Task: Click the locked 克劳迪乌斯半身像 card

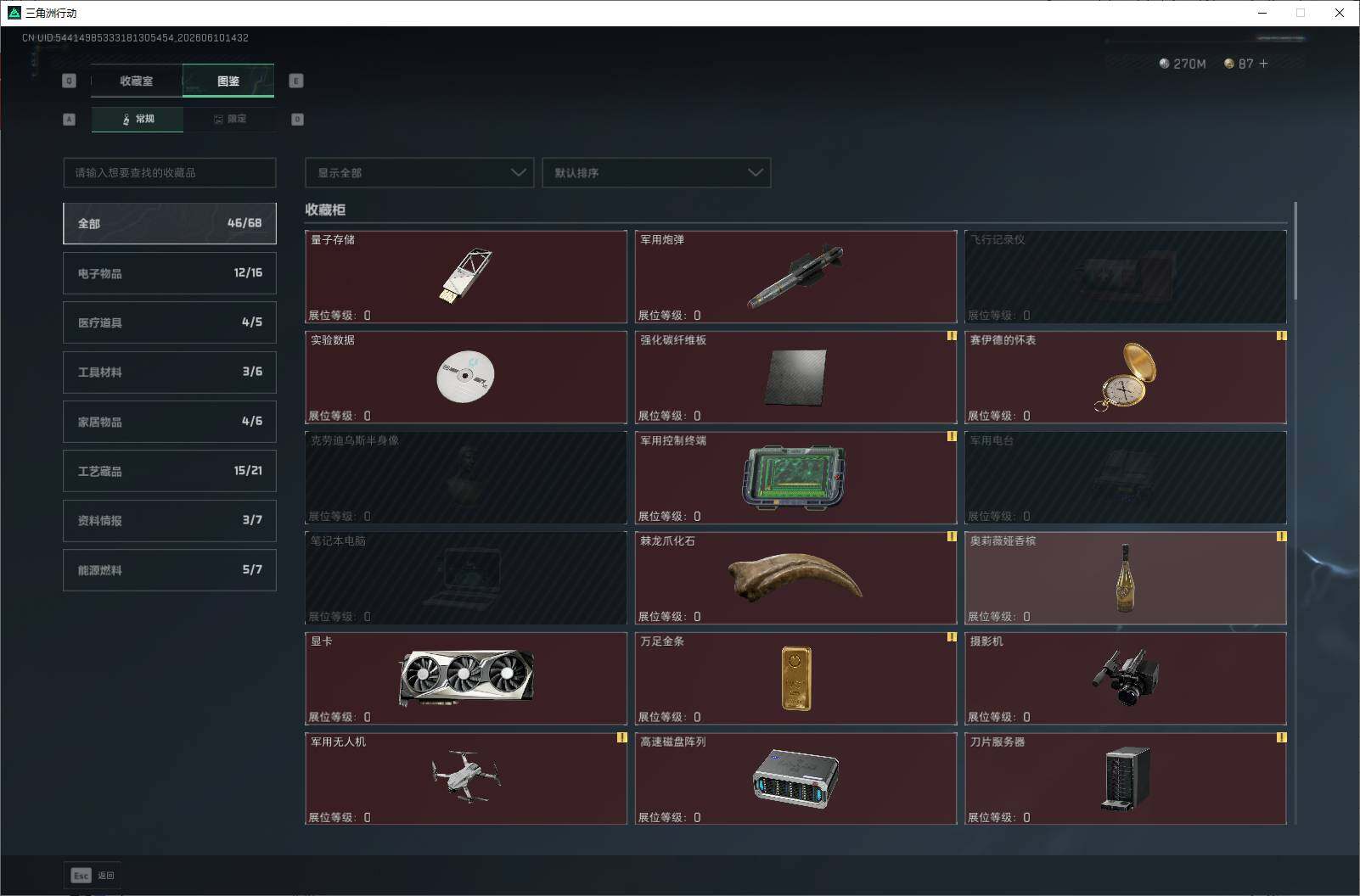Action: (x=466, y=478)
